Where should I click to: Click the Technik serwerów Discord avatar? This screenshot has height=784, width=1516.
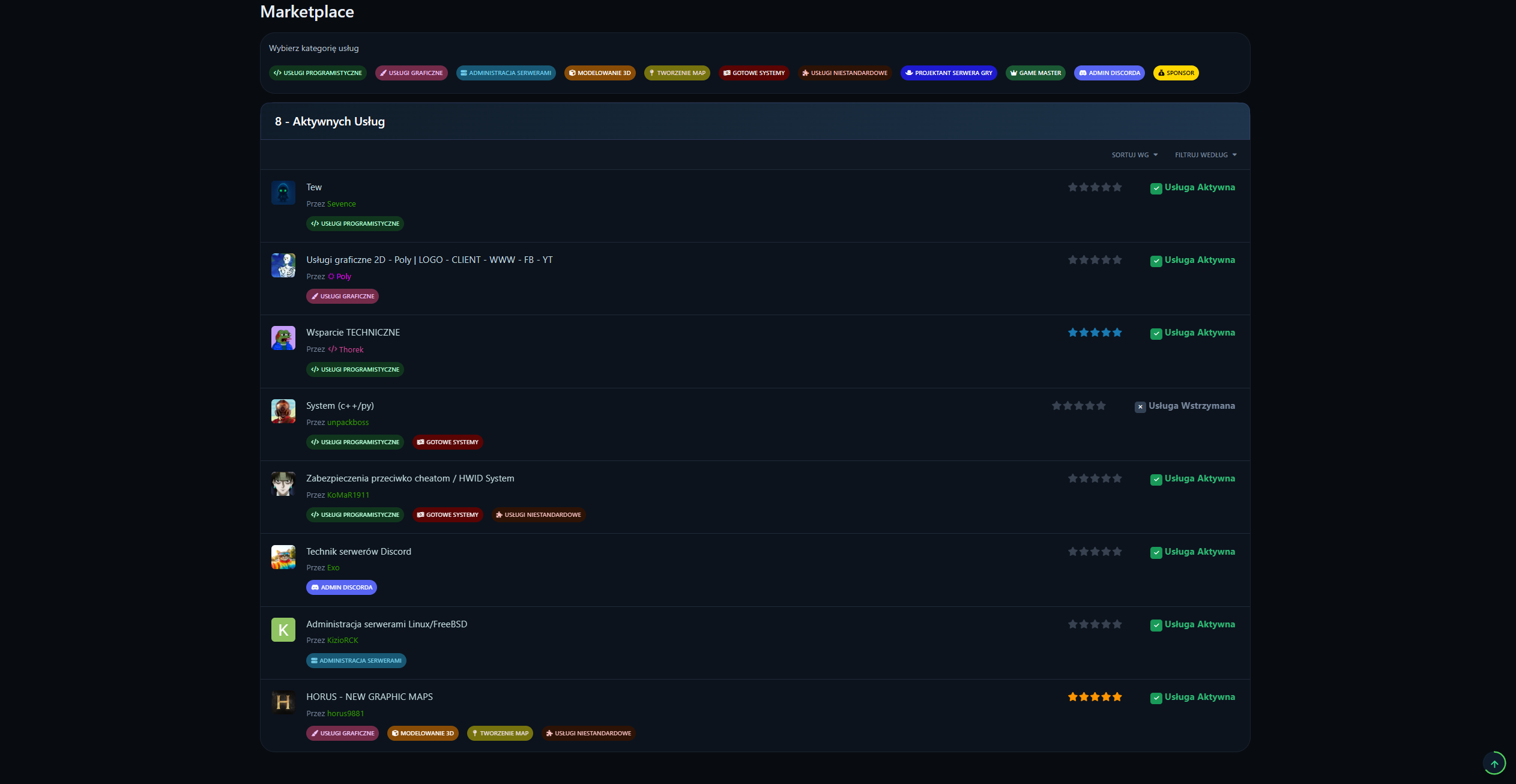coord(283,557)
